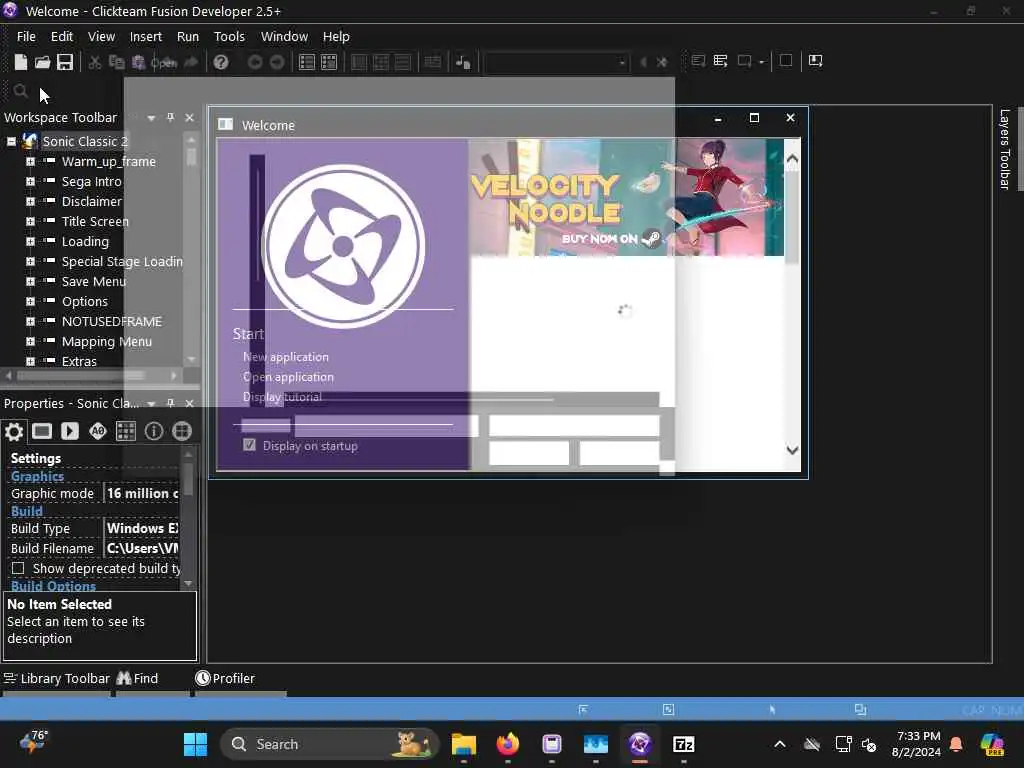Expand the Warm_up_frame tree node
Viewport: 1024px width, 768px height.
point(30,161)
